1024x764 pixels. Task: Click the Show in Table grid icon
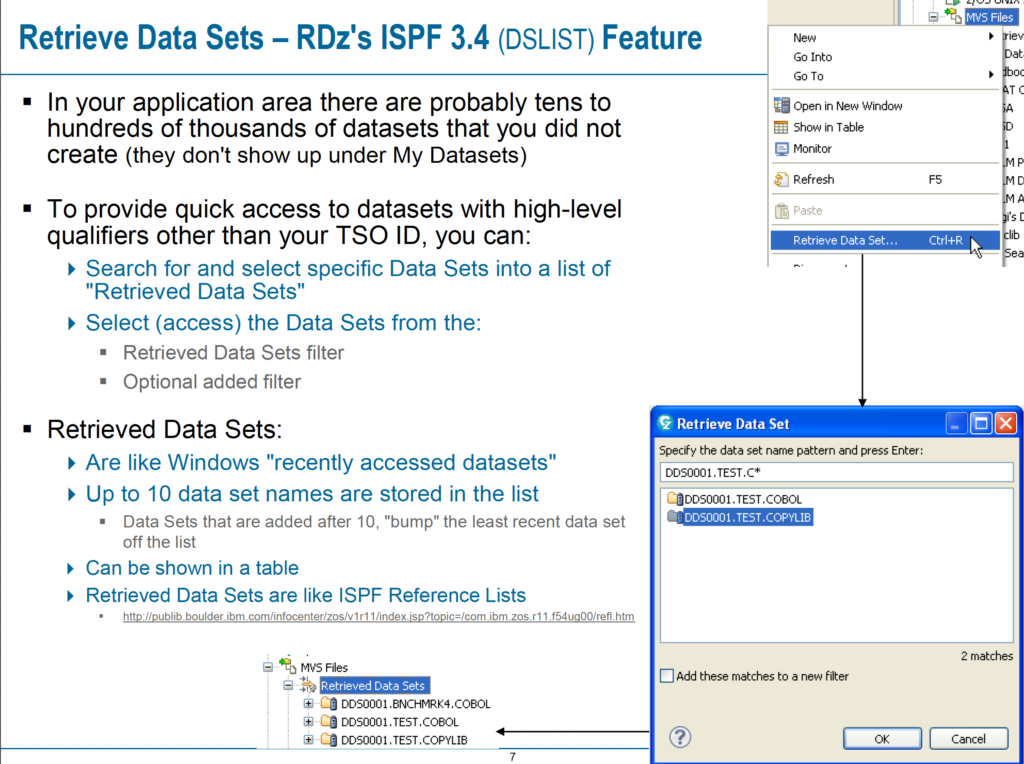point(782,127)
